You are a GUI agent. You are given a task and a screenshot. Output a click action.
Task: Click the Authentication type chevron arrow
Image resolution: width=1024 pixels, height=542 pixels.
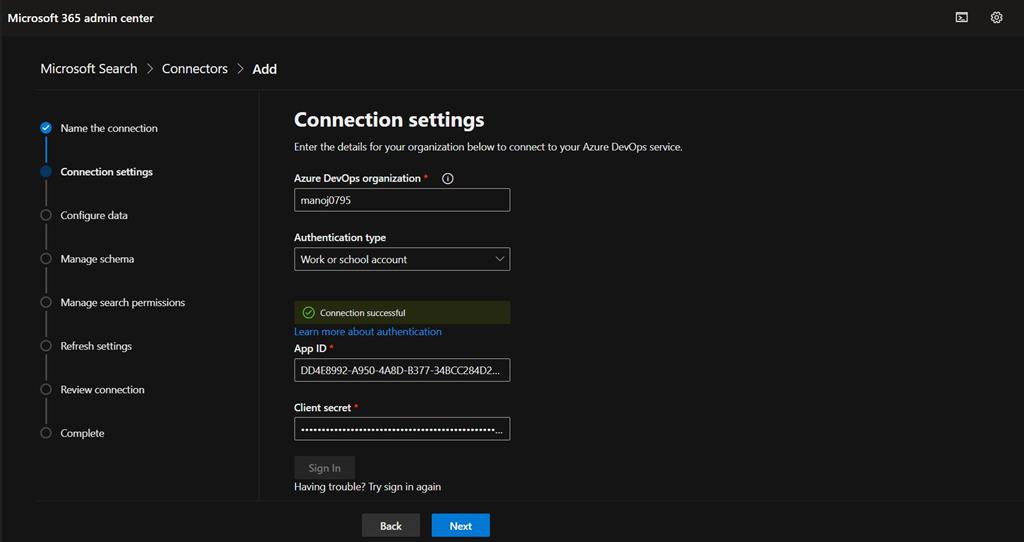click(500, 259)
